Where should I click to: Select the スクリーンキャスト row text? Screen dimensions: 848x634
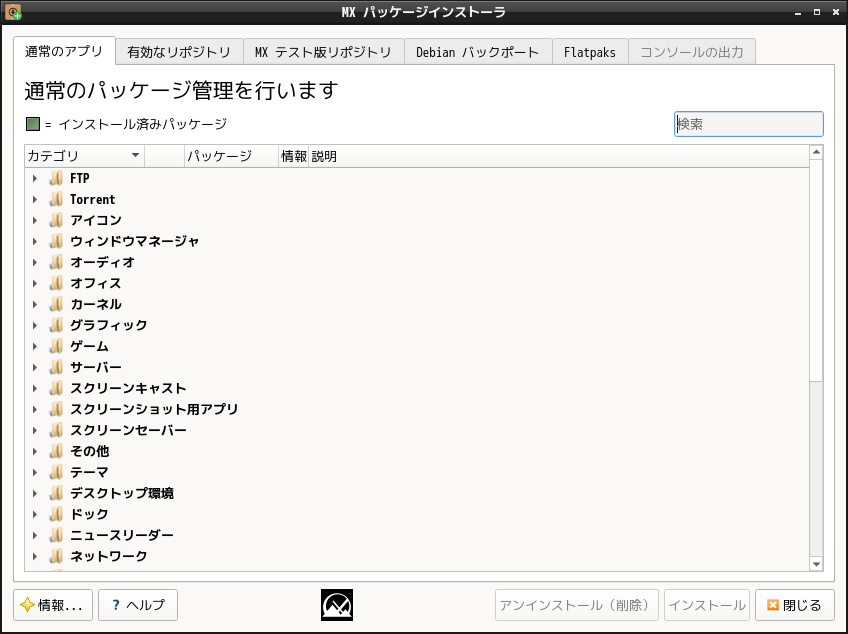pos(128,388)
